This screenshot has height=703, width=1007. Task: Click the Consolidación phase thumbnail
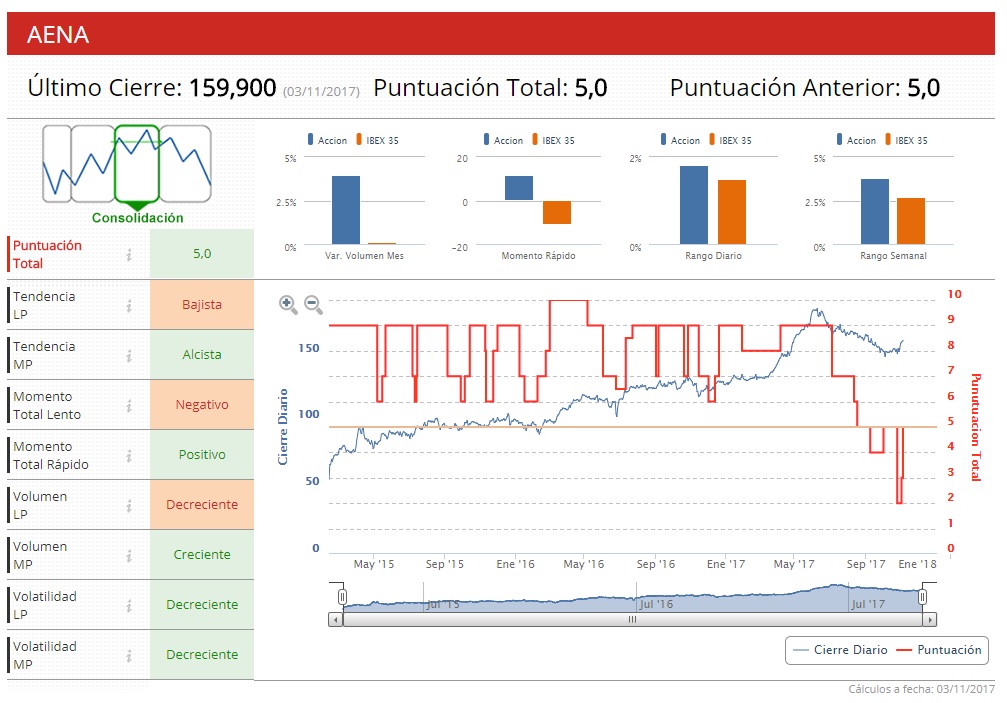click(137, 168)
